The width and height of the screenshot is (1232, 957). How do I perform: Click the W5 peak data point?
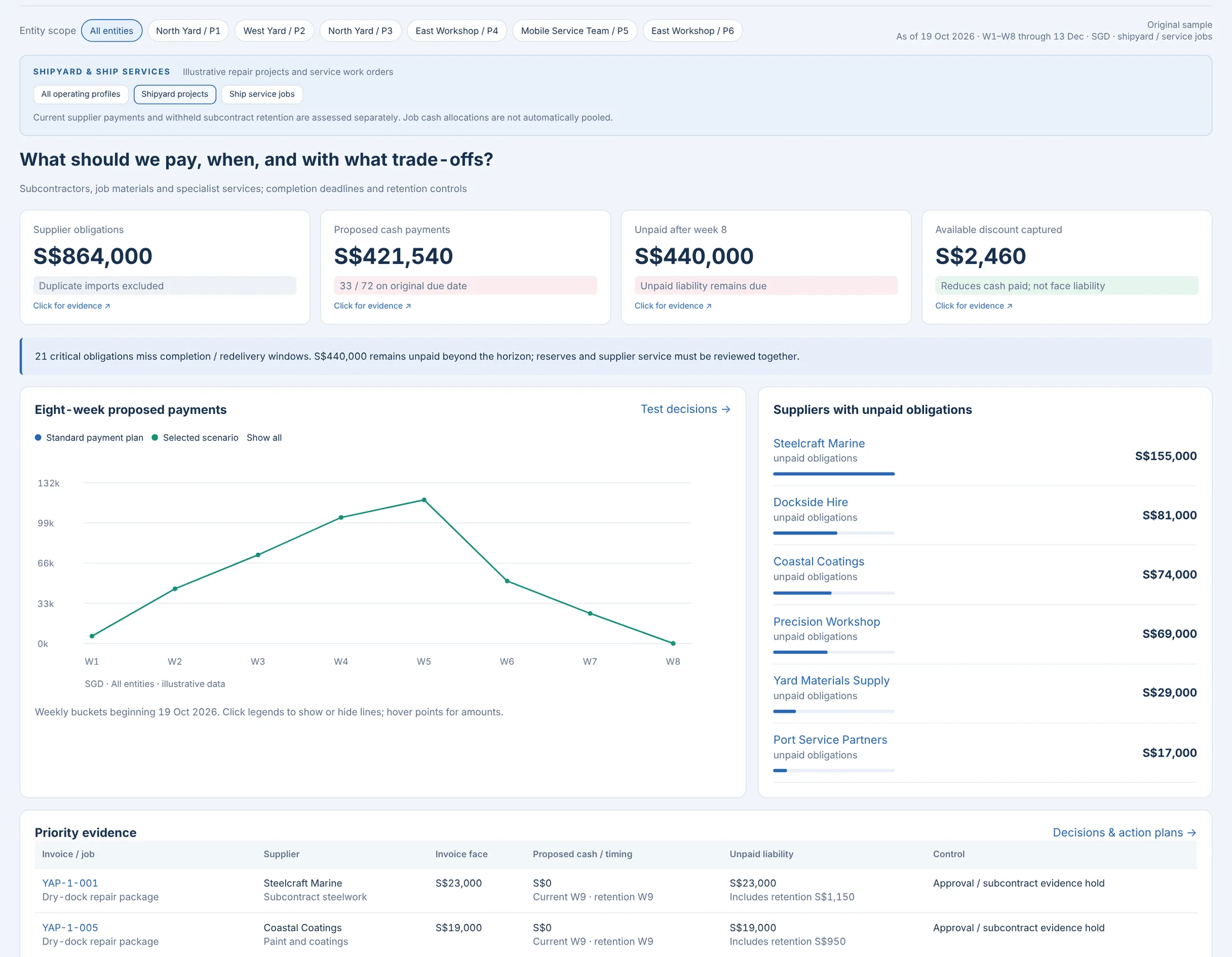[x=424, y=500]
